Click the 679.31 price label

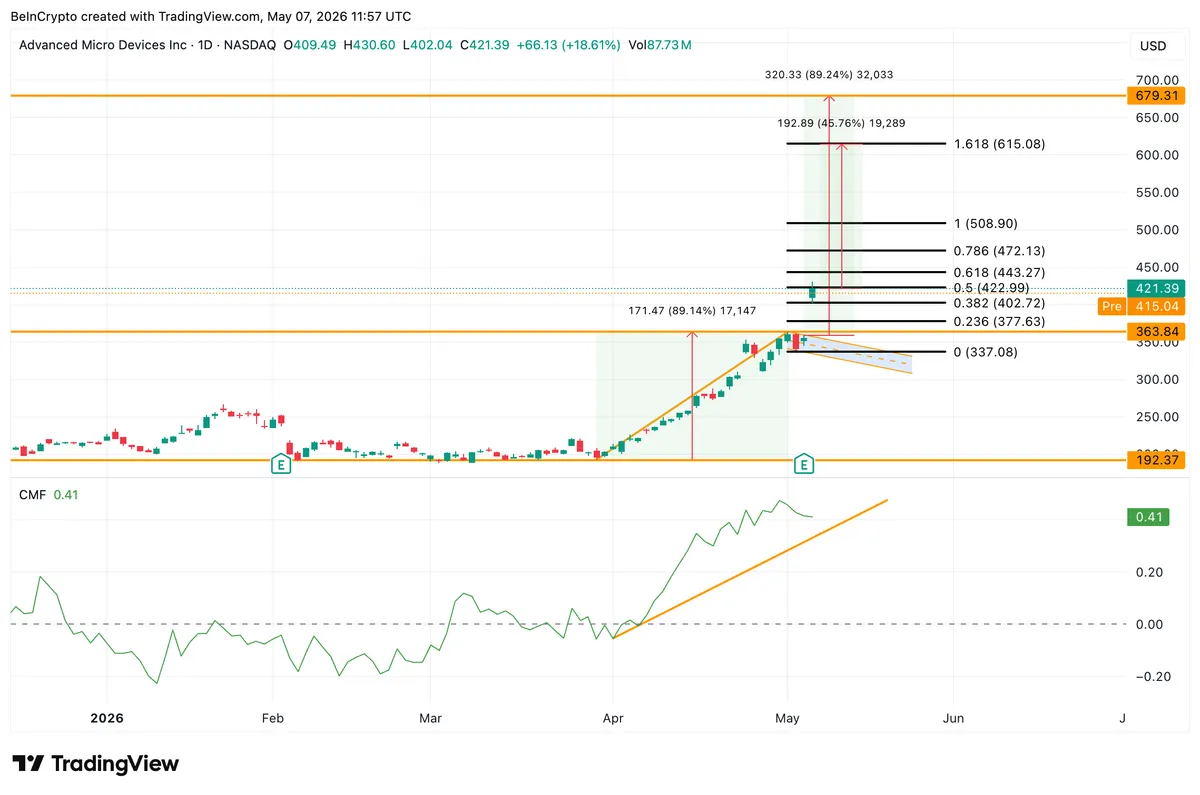tap(1155, 95)
